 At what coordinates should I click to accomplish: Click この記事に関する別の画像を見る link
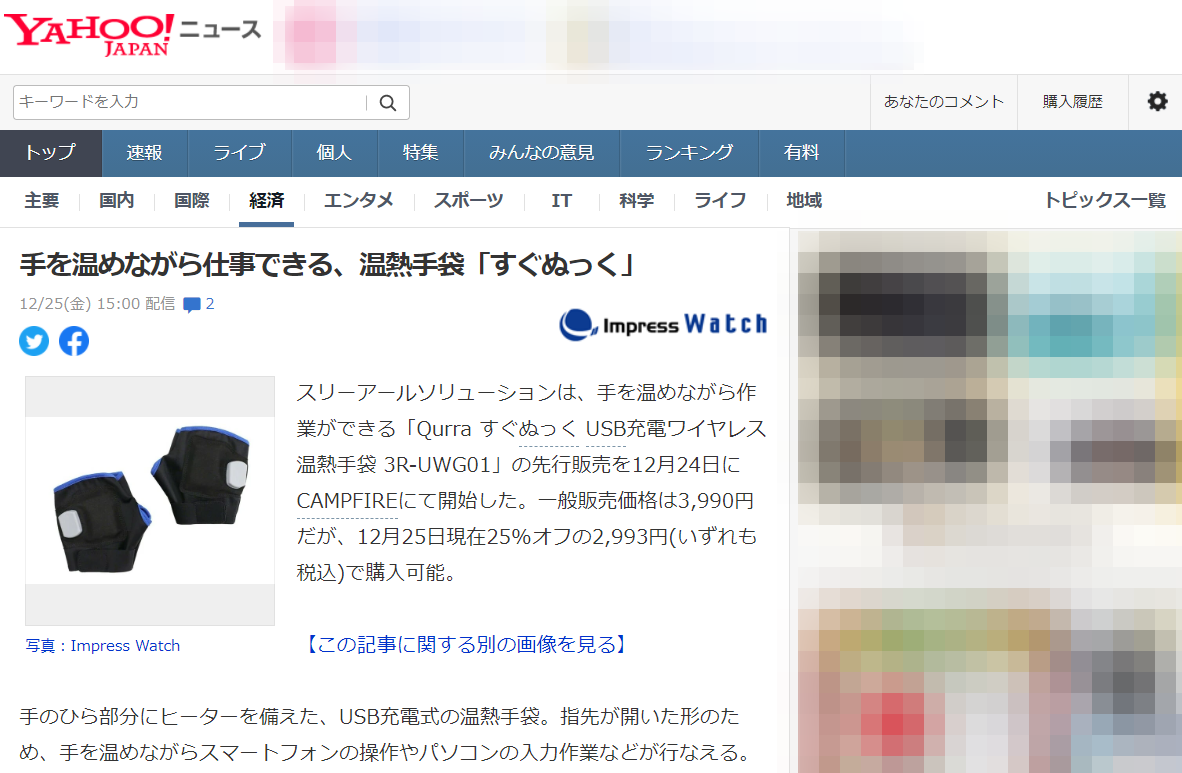[465, 645]
